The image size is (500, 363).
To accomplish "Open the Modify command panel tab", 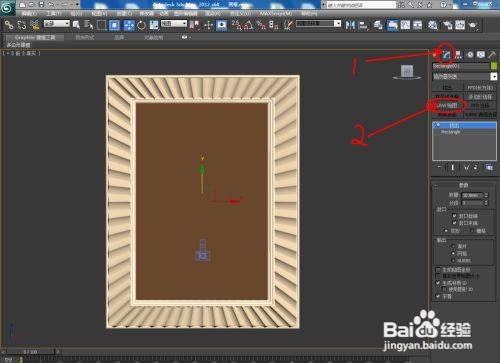I will (447, 55).
